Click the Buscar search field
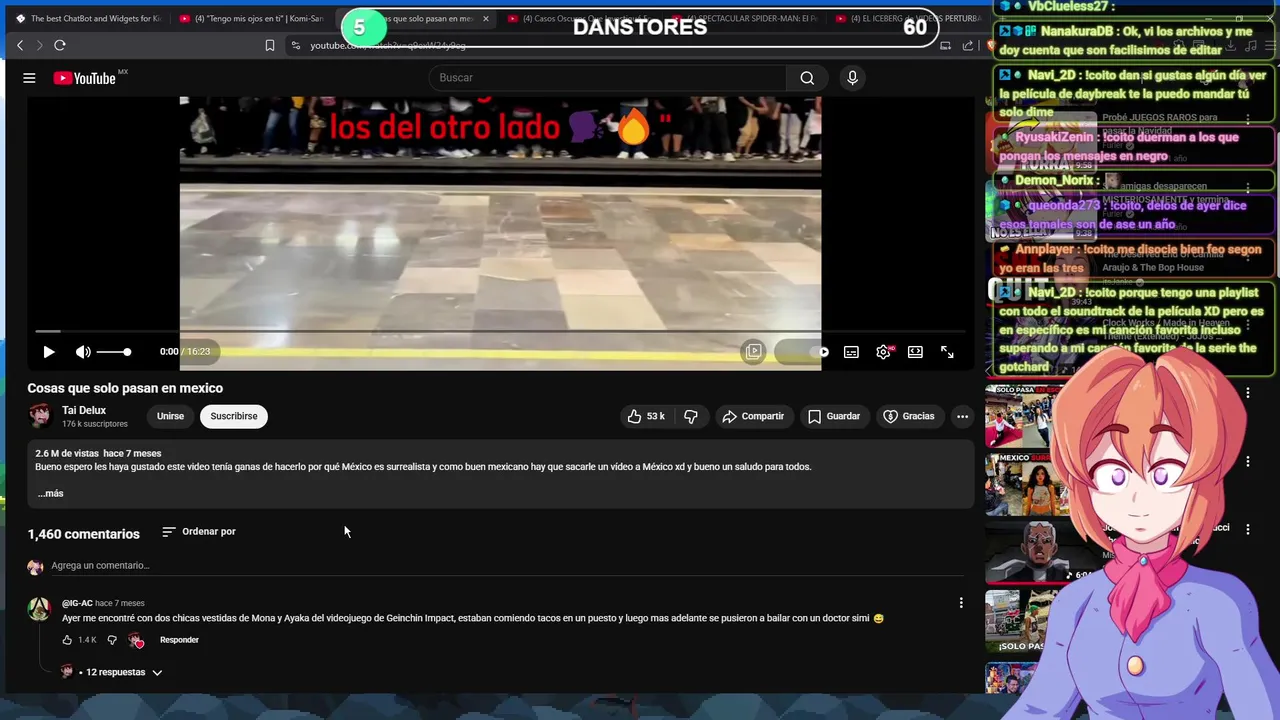This screenshot has width=1280, height=720. click(607, 78)
